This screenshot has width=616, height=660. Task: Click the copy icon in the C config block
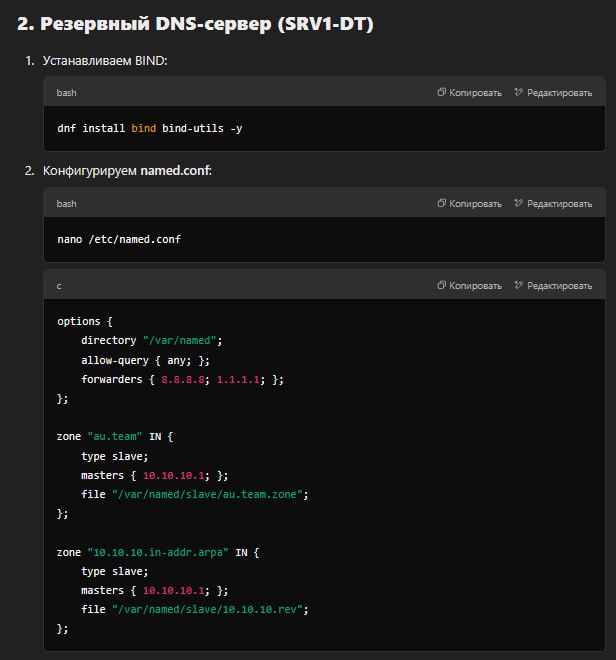pyautogui.click(x=442, y=285)
